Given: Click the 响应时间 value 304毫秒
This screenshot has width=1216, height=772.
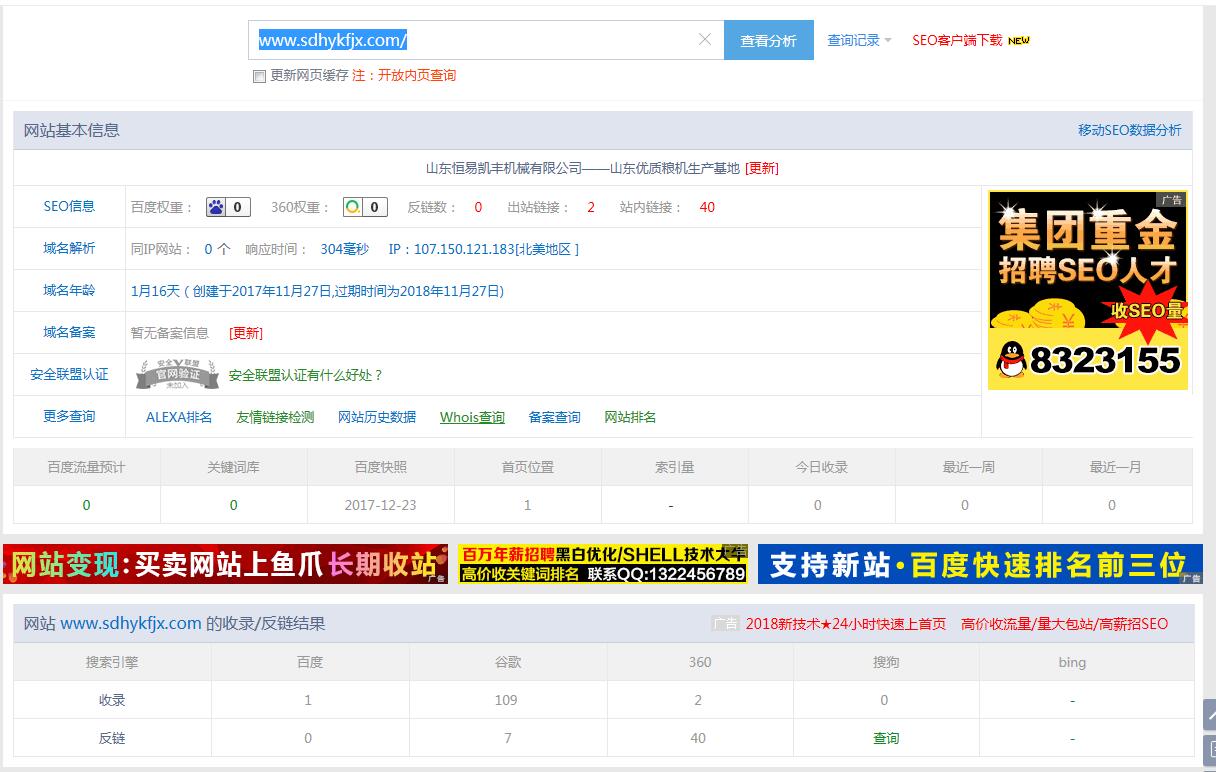Looking at the screenshot, I should 344,249.
